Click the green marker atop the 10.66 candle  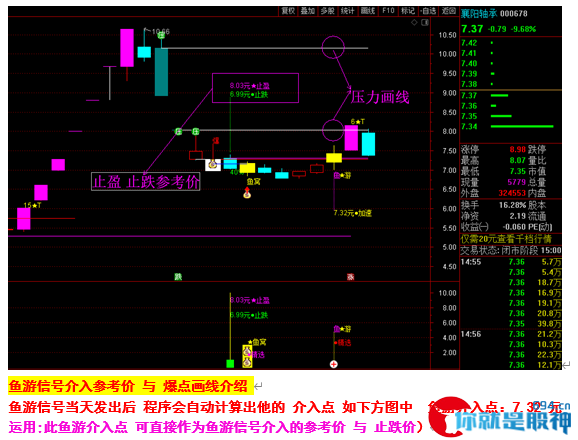point(161,35)
